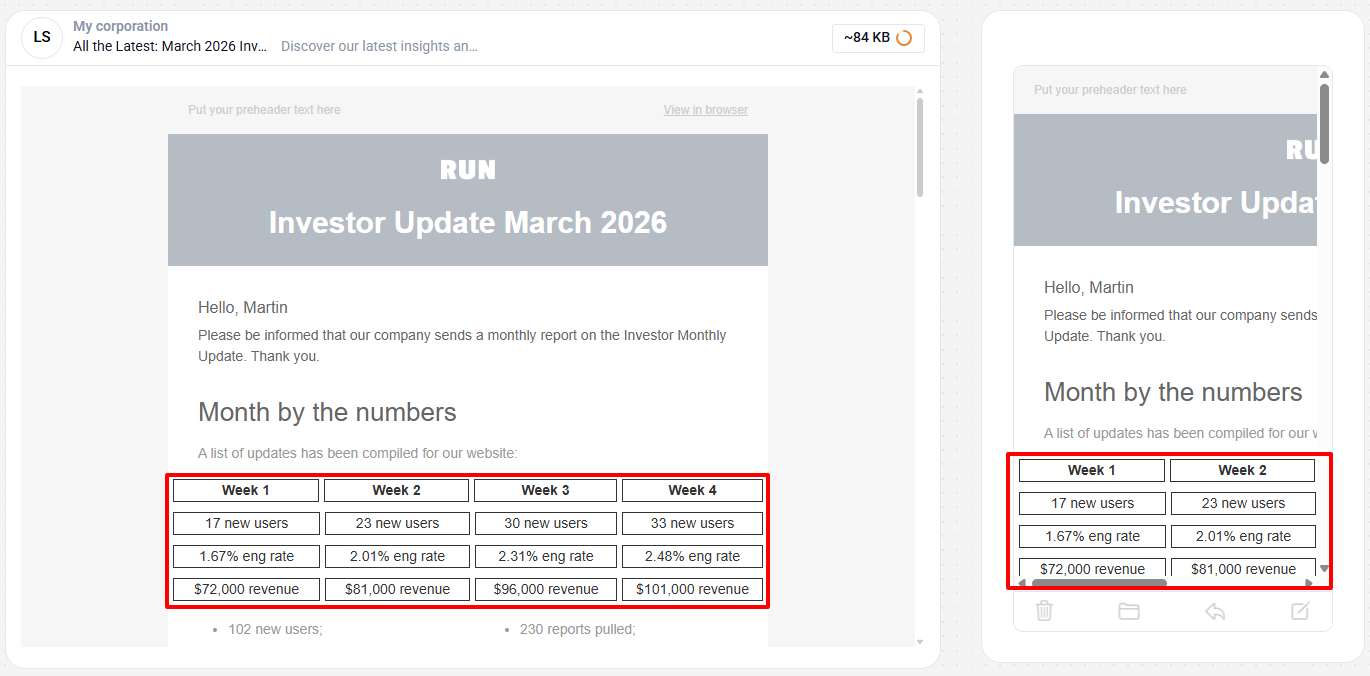
Task: Open the compose icon under the mobile preview
Action: 1299,610
